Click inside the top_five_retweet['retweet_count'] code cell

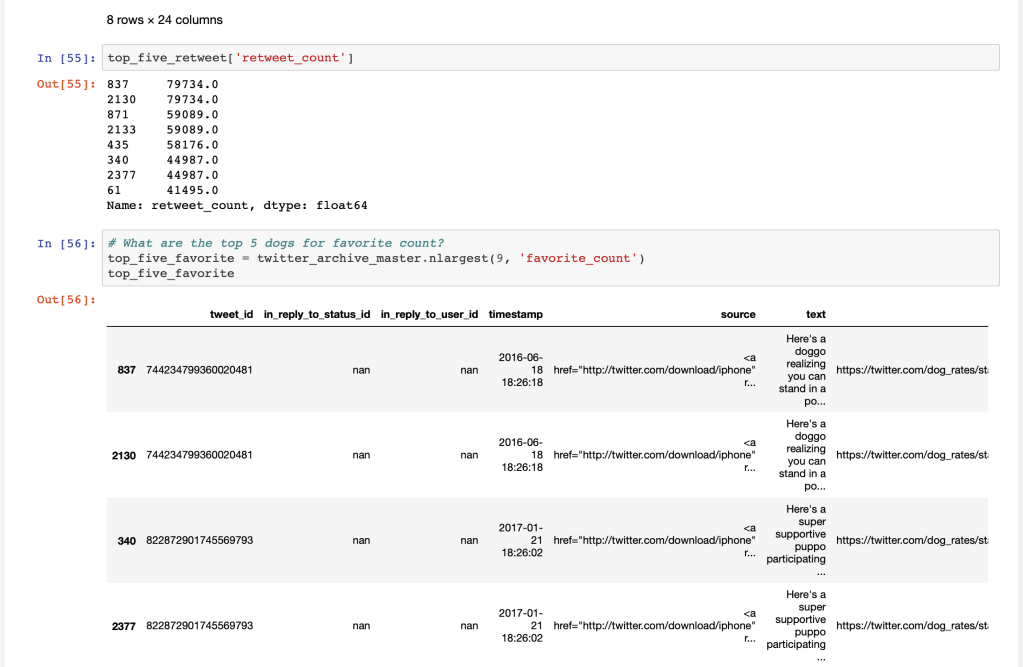point(550,58)
